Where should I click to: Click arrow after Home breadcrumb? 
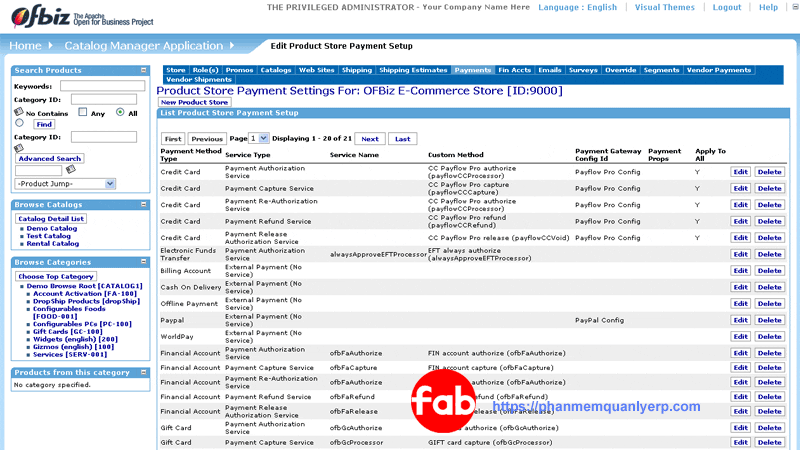tap(50, 45)
